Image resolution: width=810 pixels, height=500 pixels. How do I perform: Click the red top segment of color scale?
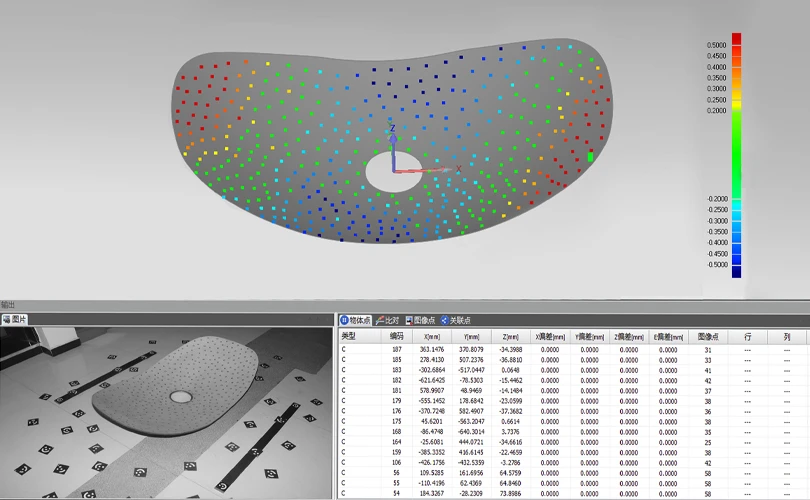(x=736, y=39)
